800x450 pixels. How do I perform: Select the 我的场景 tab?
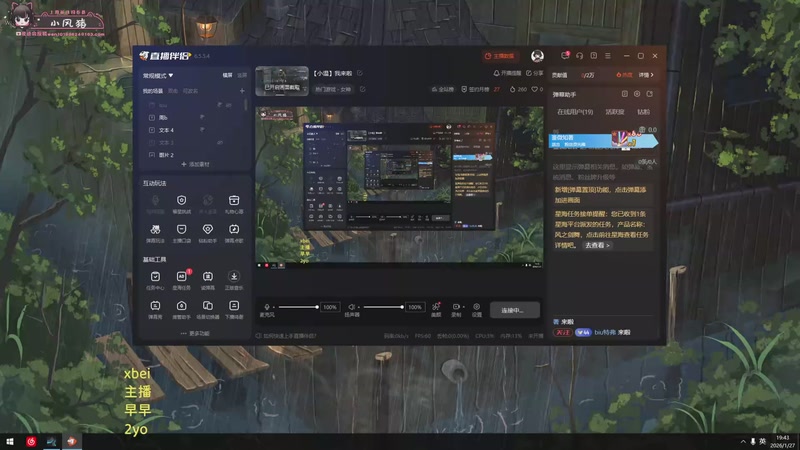153,91
